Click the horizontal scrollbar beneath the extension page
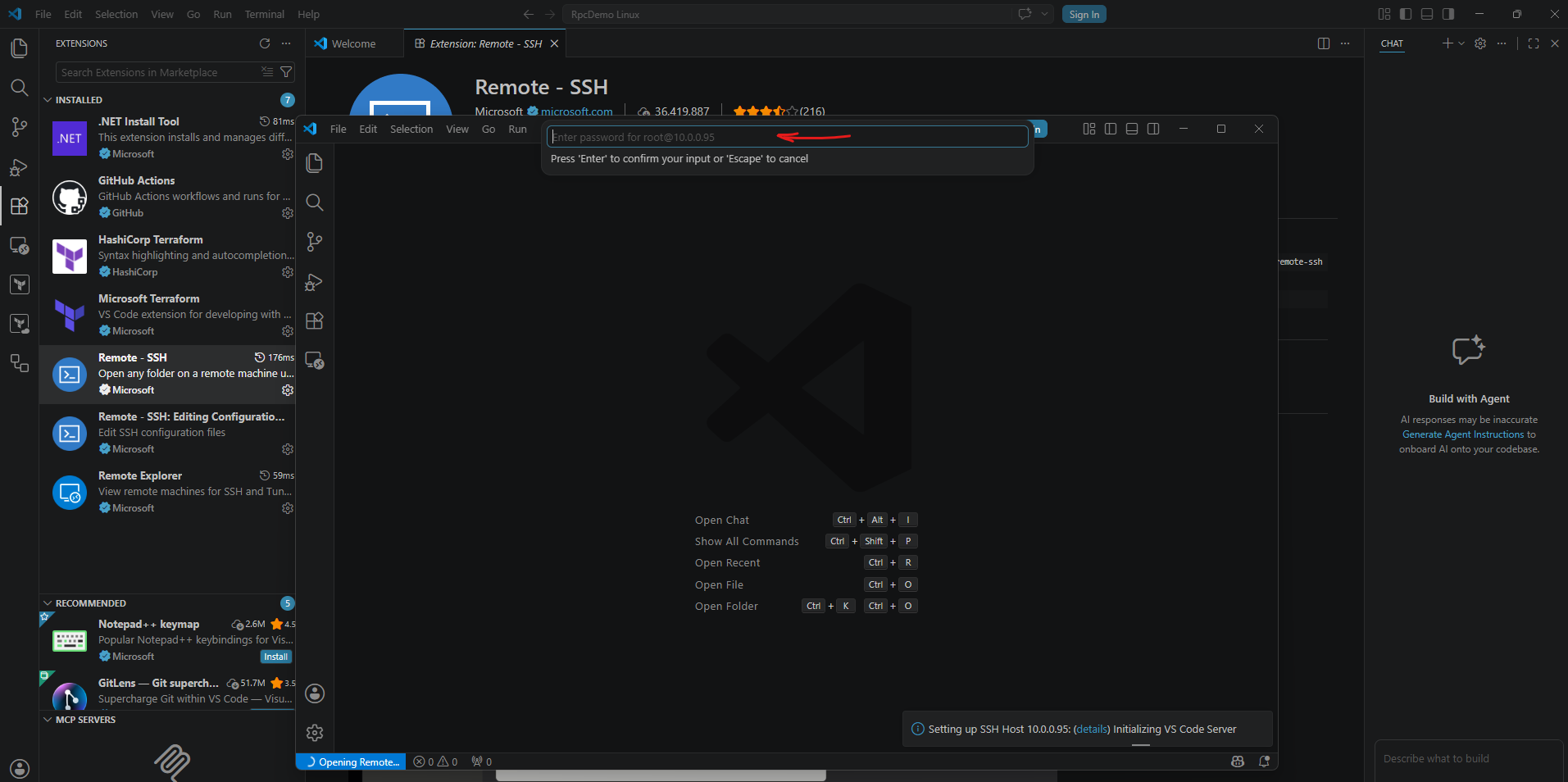 coord(661,775)
